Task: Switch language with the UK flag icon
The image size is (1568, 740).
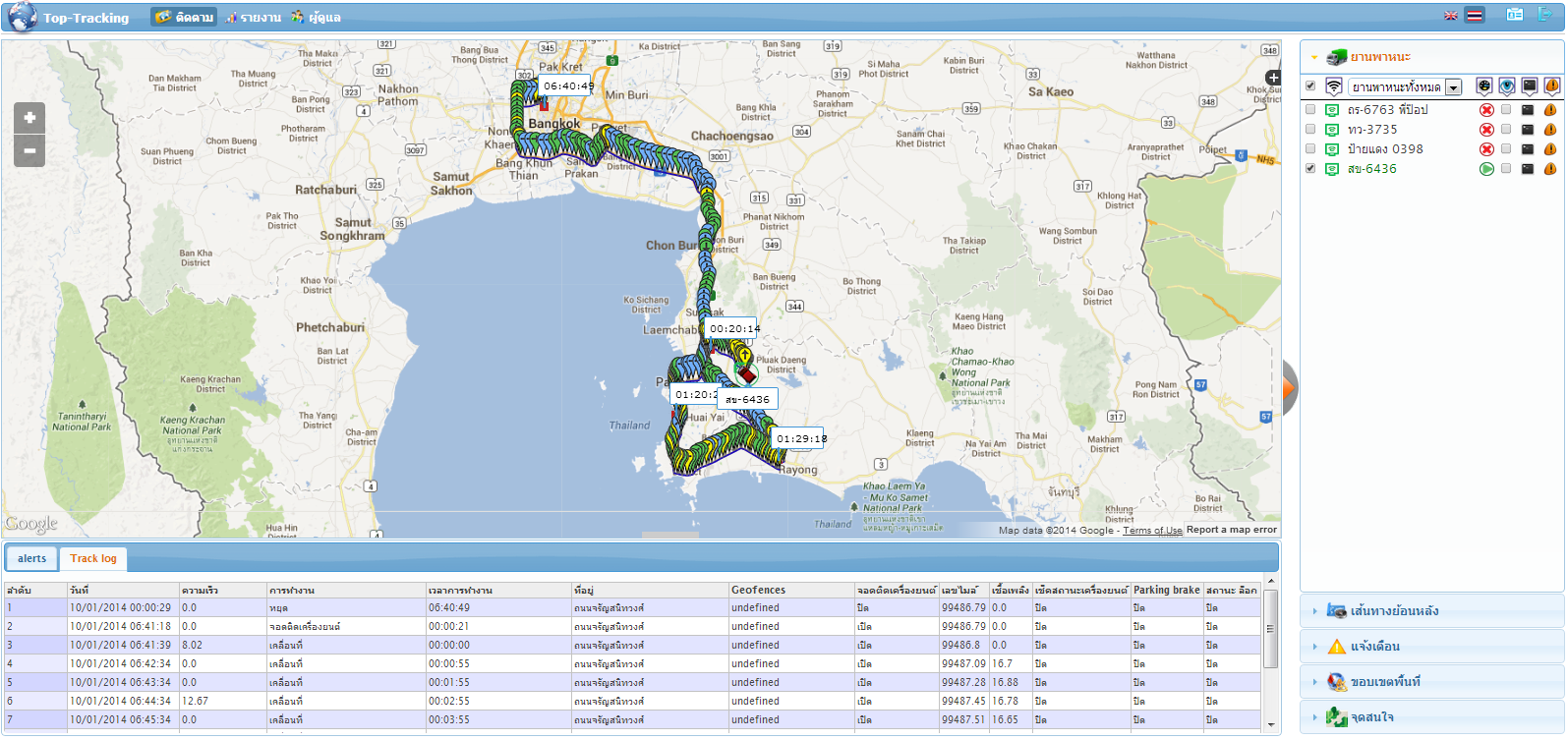Action: [x=1450, y=16]
